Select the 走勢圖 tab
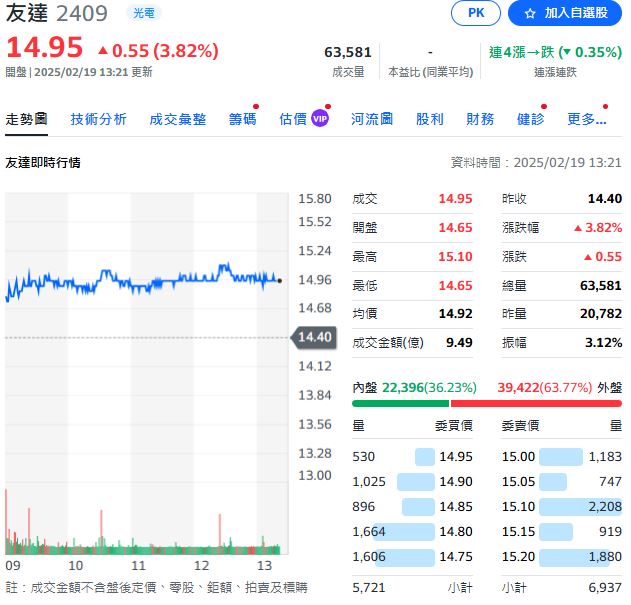The height and width of the screenshot is (605, 631). pyautogui.click(x=27, y=119)
